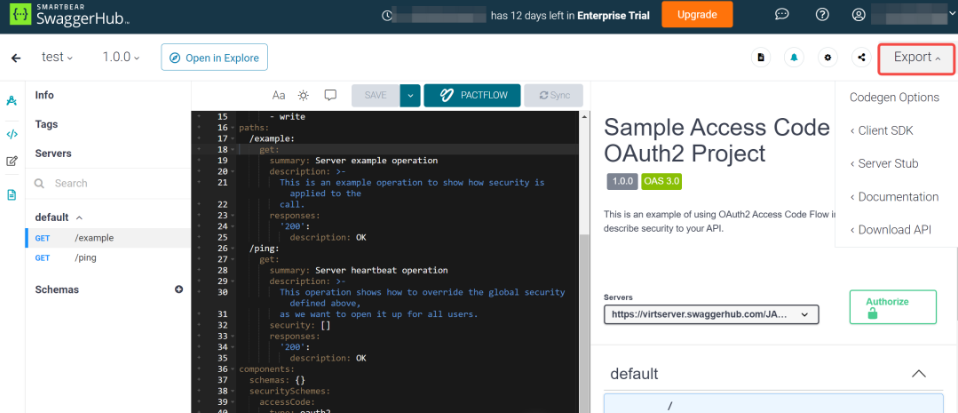
Task: Click the 1.0.0 version badge in preview
Action: click(x=623, y=182)
